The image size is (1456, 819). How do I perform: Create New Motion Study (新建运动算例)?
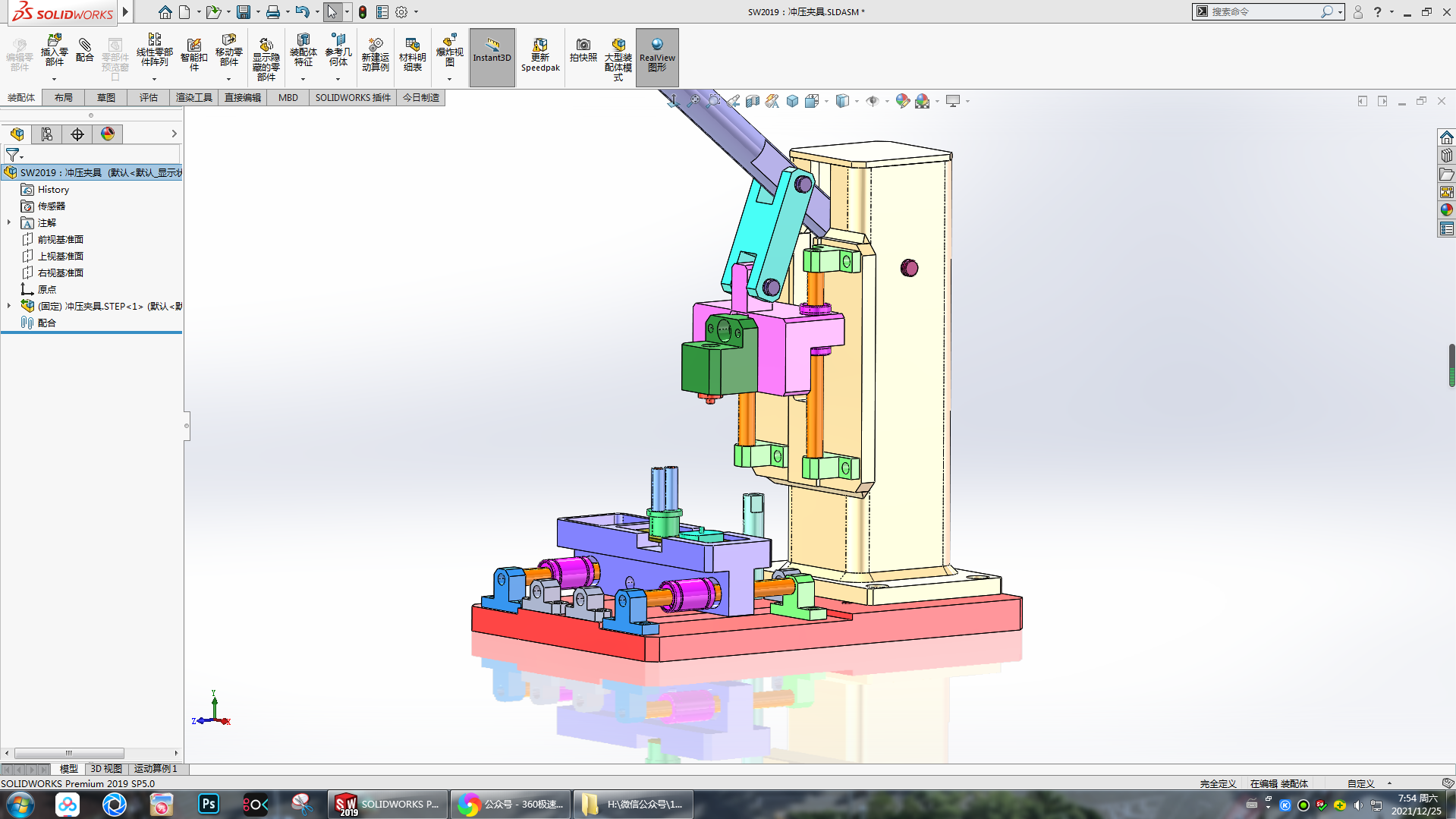coord(375,55)
